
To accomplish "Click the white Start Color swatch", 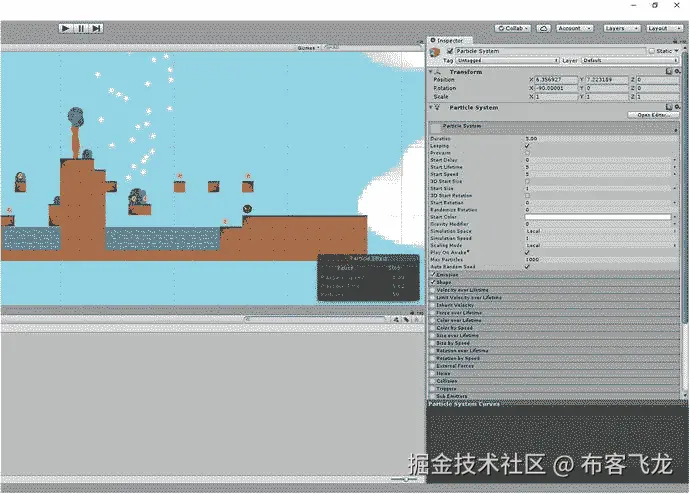I will (x=598, y=217).
